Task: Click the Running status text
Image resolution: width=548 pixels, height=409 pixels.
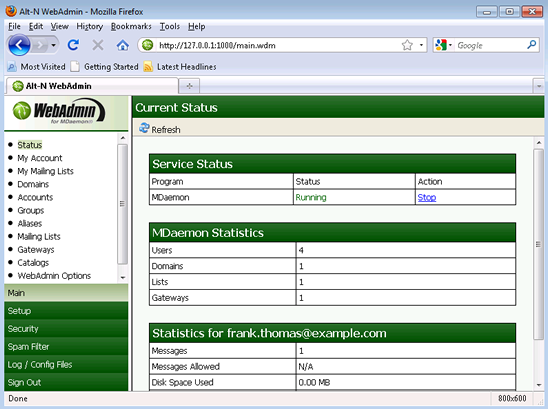Action: point(311,198)
